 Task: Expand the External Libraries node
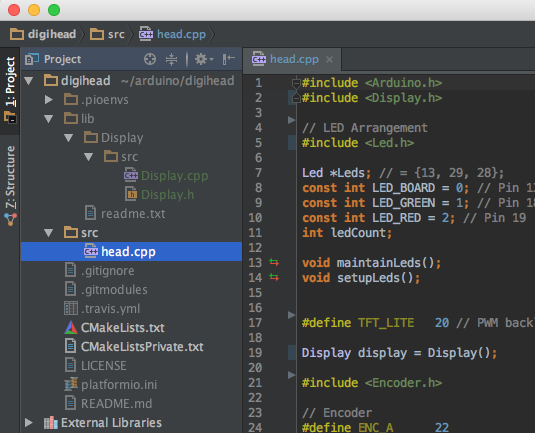click(29, 423)
